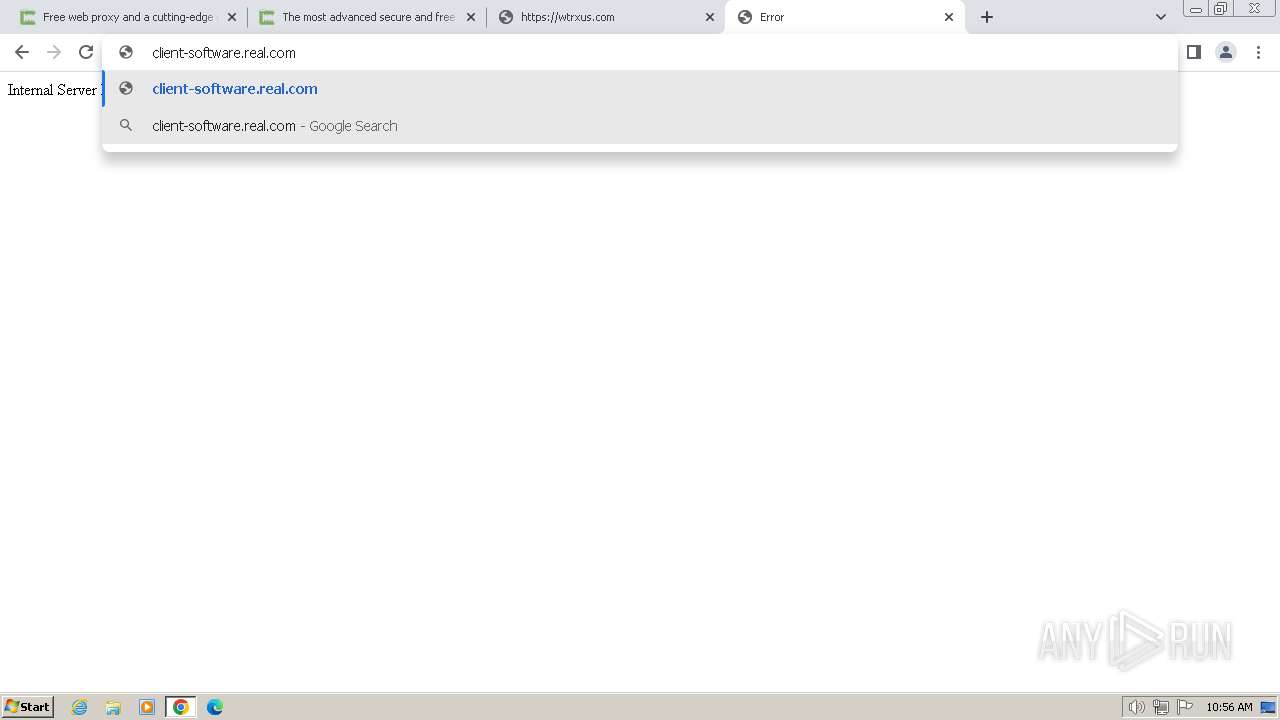Open Action Center flag tray icon

pyautogui.click(x=1185, y=707)
